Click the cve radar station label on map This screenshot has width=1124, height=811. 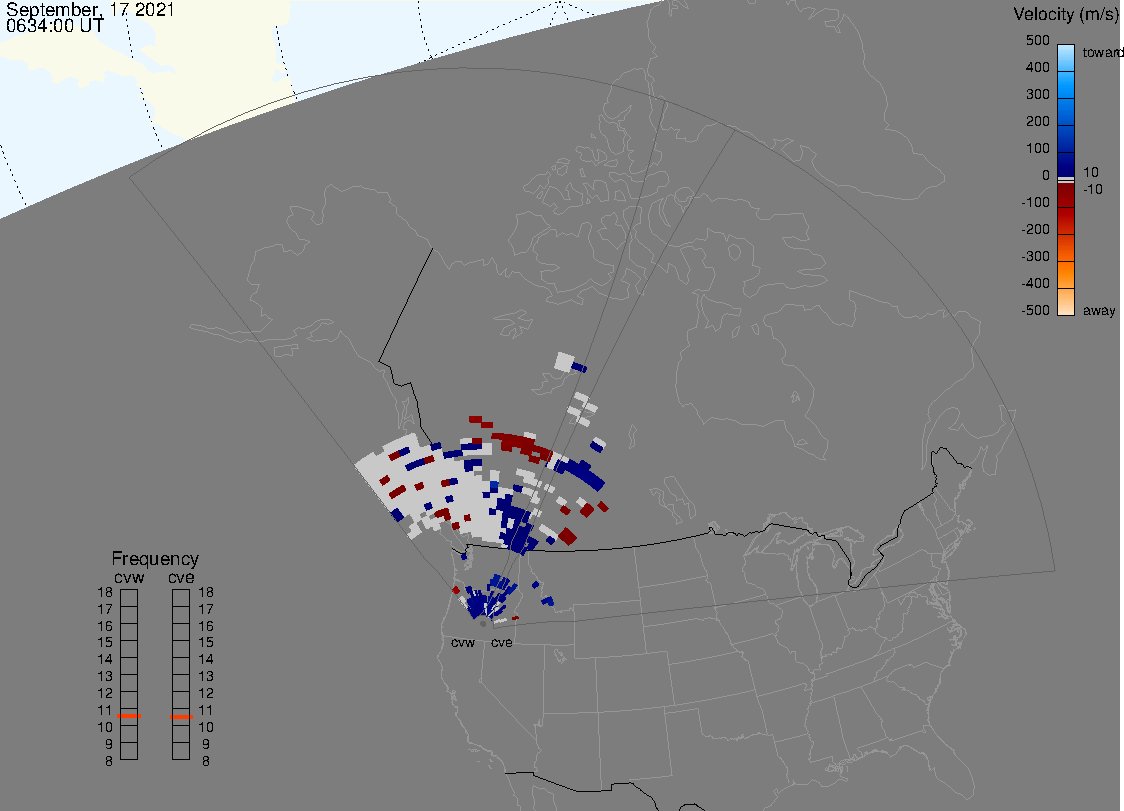coord(501,643)
